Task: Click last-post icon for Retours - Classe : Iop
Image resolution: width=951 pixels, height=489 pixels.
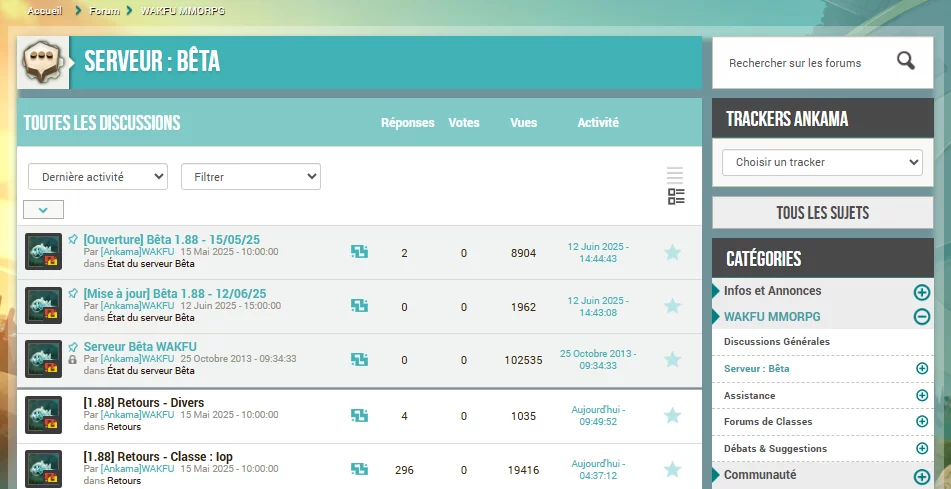Action: click(359, 470)
